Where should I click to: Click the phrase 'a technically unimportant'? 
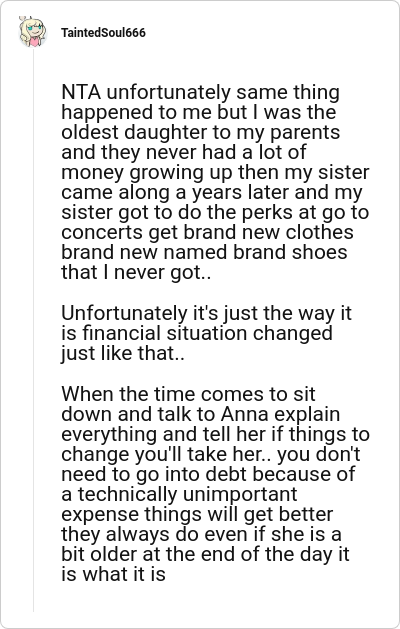(x=179, y=494)
